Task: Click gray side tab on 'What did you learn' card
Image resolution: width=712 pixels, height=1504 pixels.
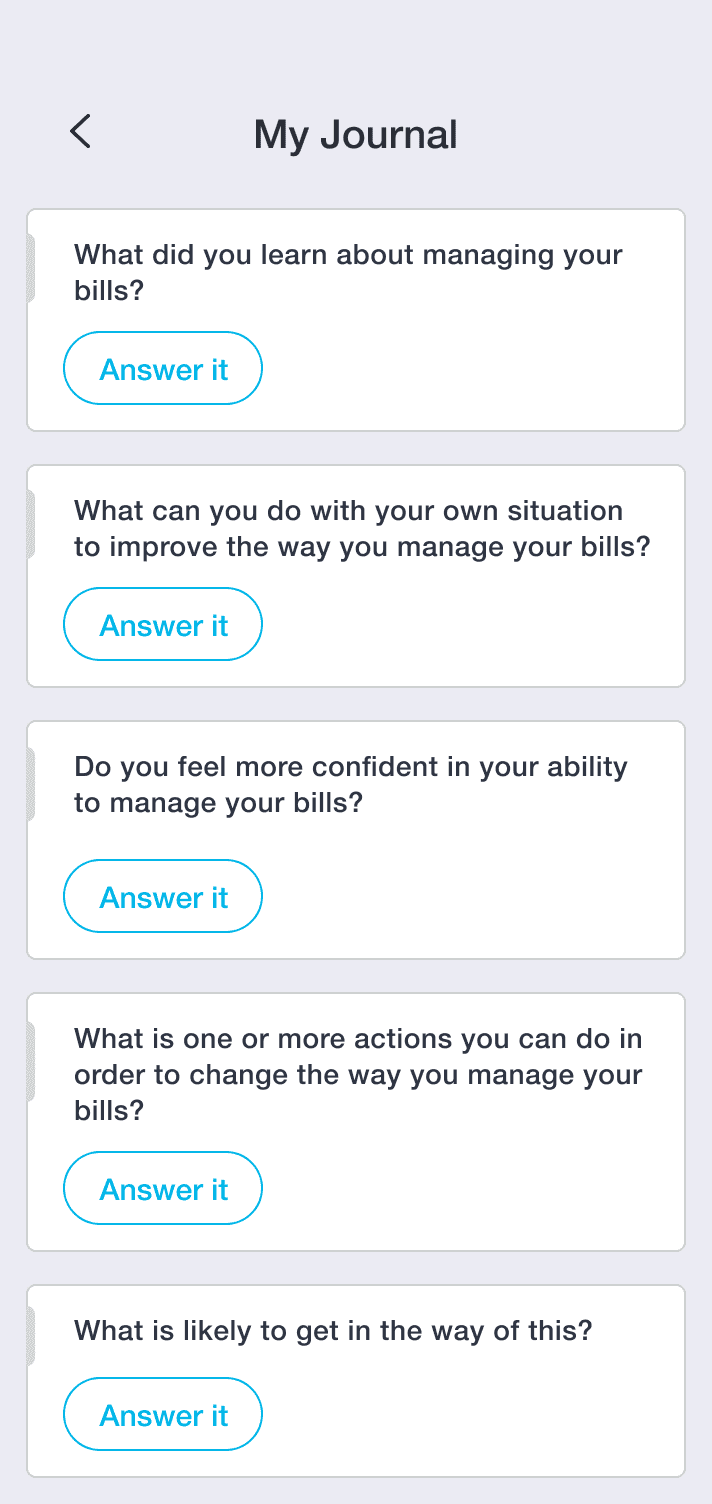Action: tap(31, 268)
